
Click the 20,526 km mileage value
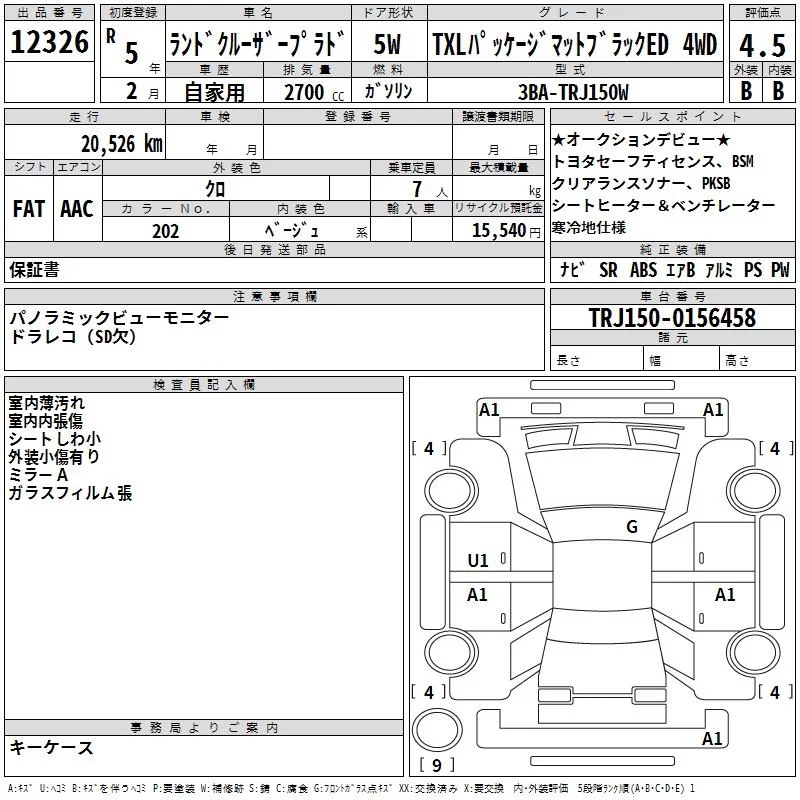122,144
